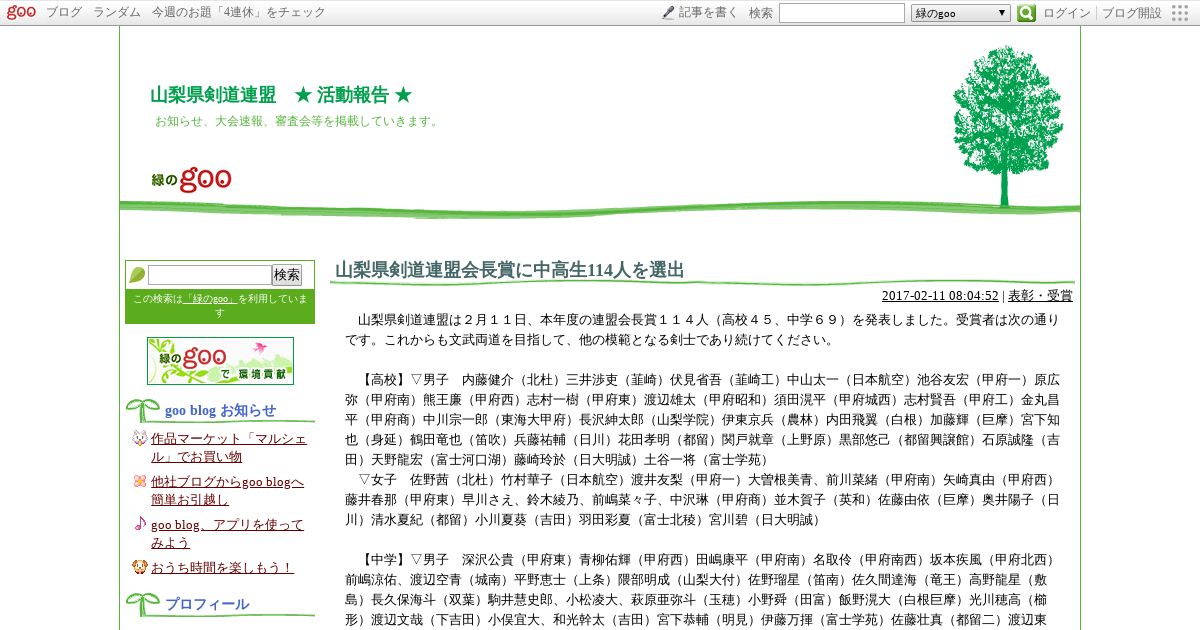Open blog title 山梨県剣道連盟 ★ 活動報告 ★

pos(281,95)
